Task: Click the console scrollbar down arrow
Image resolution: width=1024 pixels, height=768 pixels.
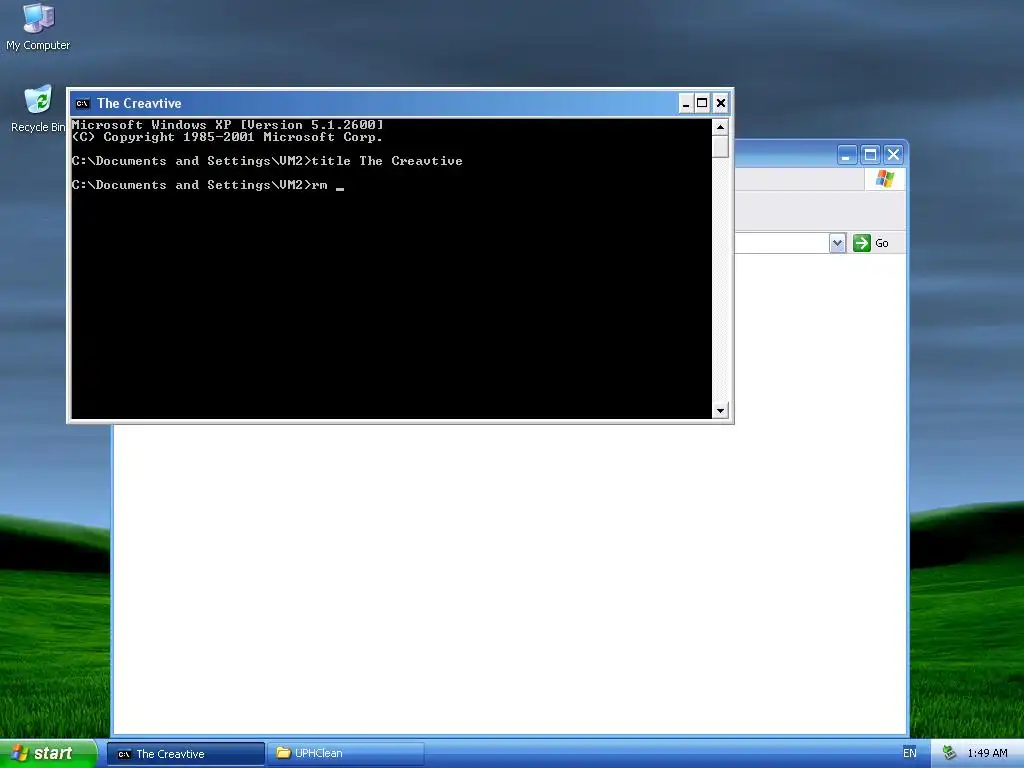Action: click(720, 410)
